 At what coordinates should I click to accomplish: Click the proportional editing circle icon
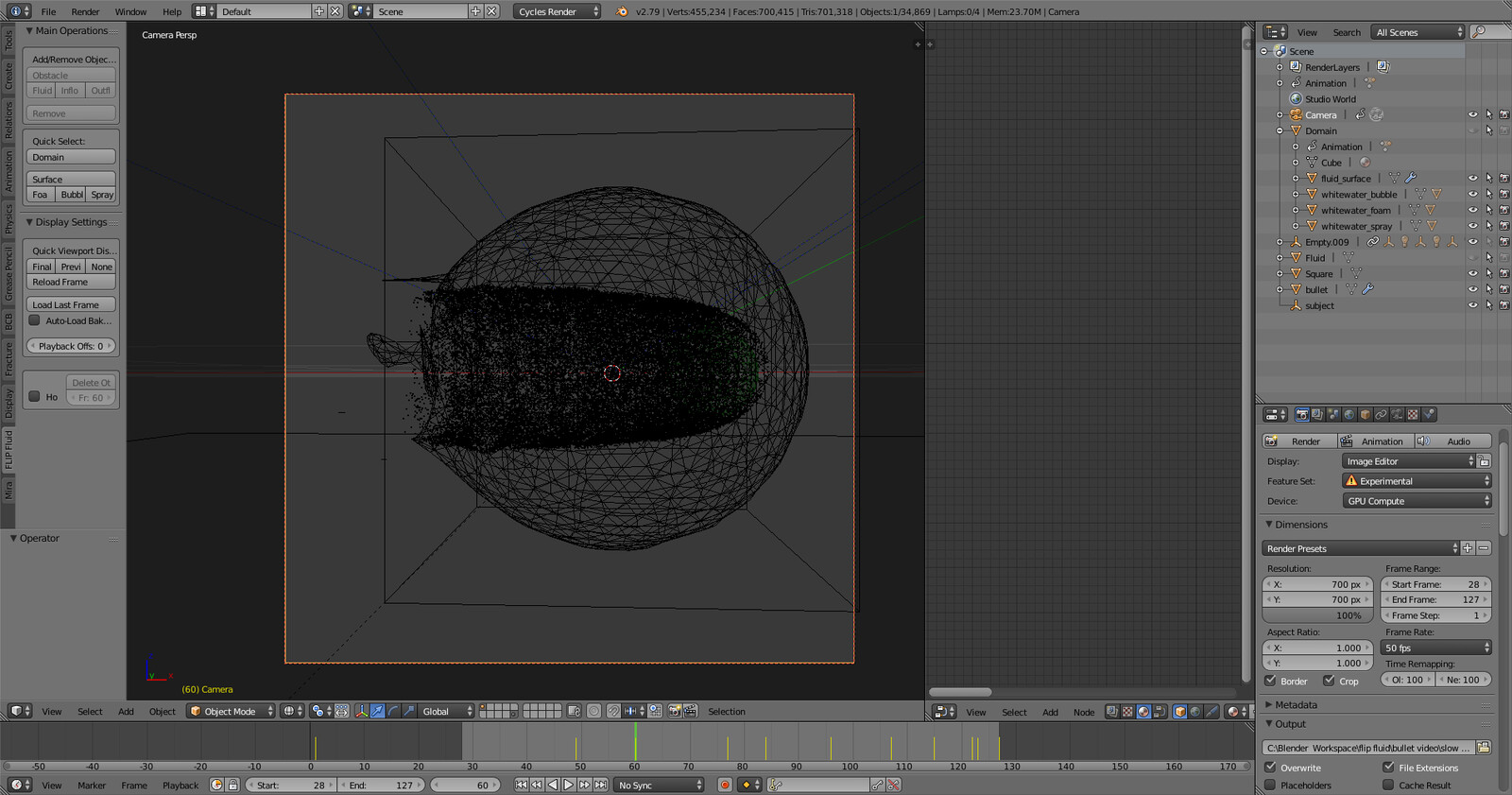click(593, 711)
